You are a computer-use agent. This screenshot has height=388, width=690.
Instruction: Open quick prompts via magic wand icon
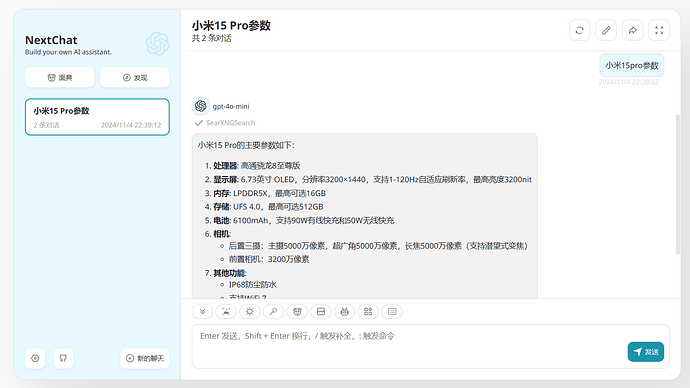(273, 311)
